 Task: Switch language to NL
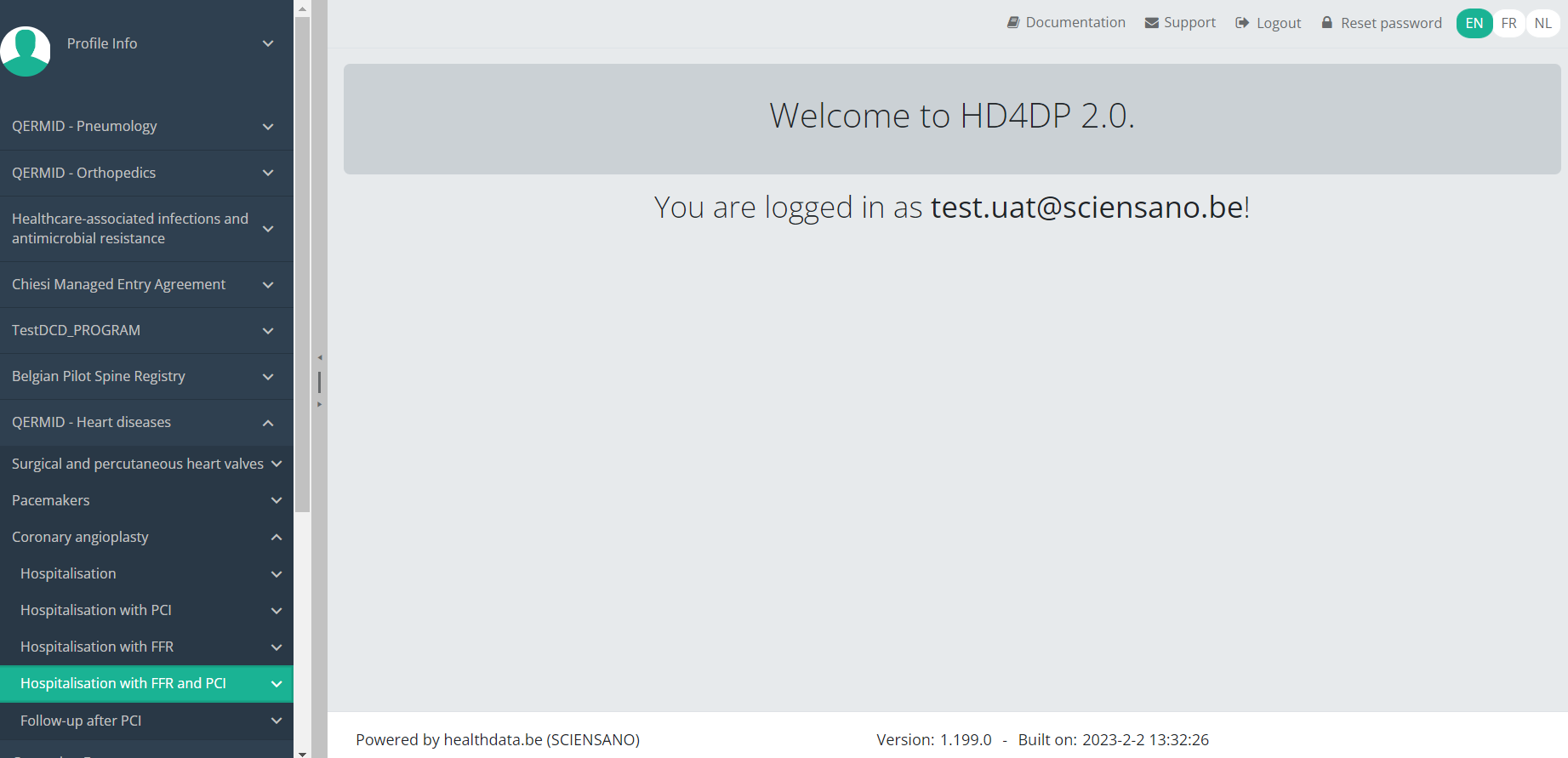[1542, 23]
